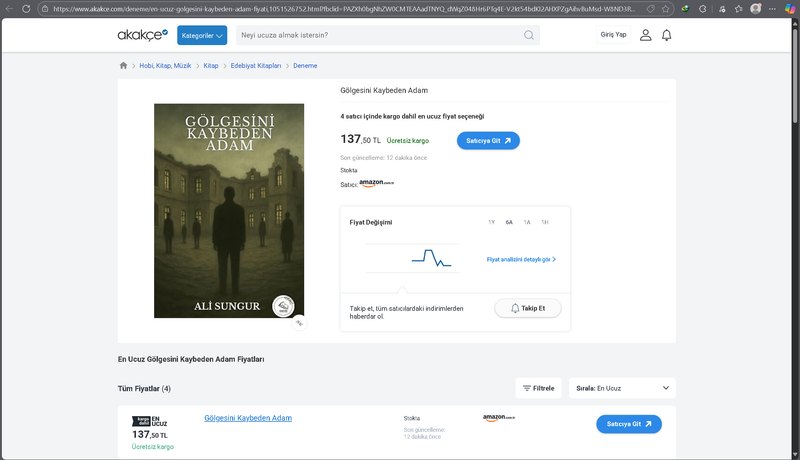Select the 6A price history range

coord(509,222)
